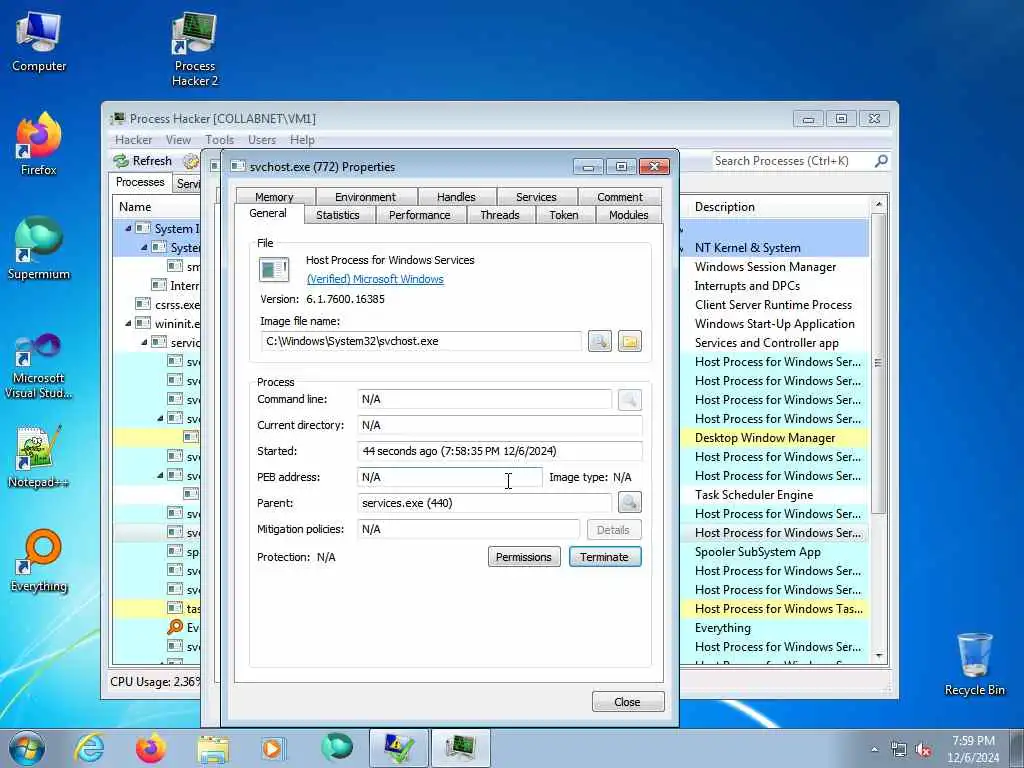The width and height of the screenshot is (1024, 768).
Task: Click the taskbar clock showing 7:59 PM
Action: click(973, 748)
